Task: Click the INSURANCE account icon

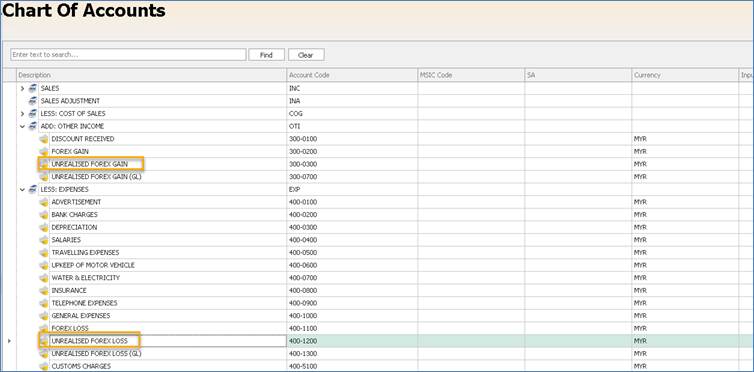Action: point(44,290)
